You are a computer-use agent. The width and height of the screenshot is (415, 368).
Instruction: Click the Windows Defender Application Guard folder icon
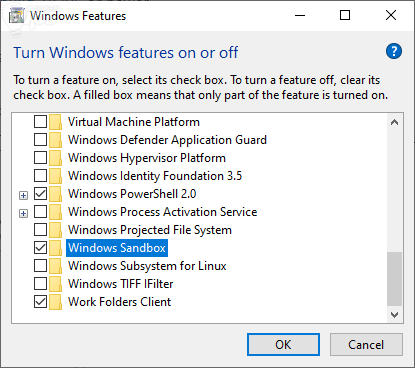pos(55,140)
